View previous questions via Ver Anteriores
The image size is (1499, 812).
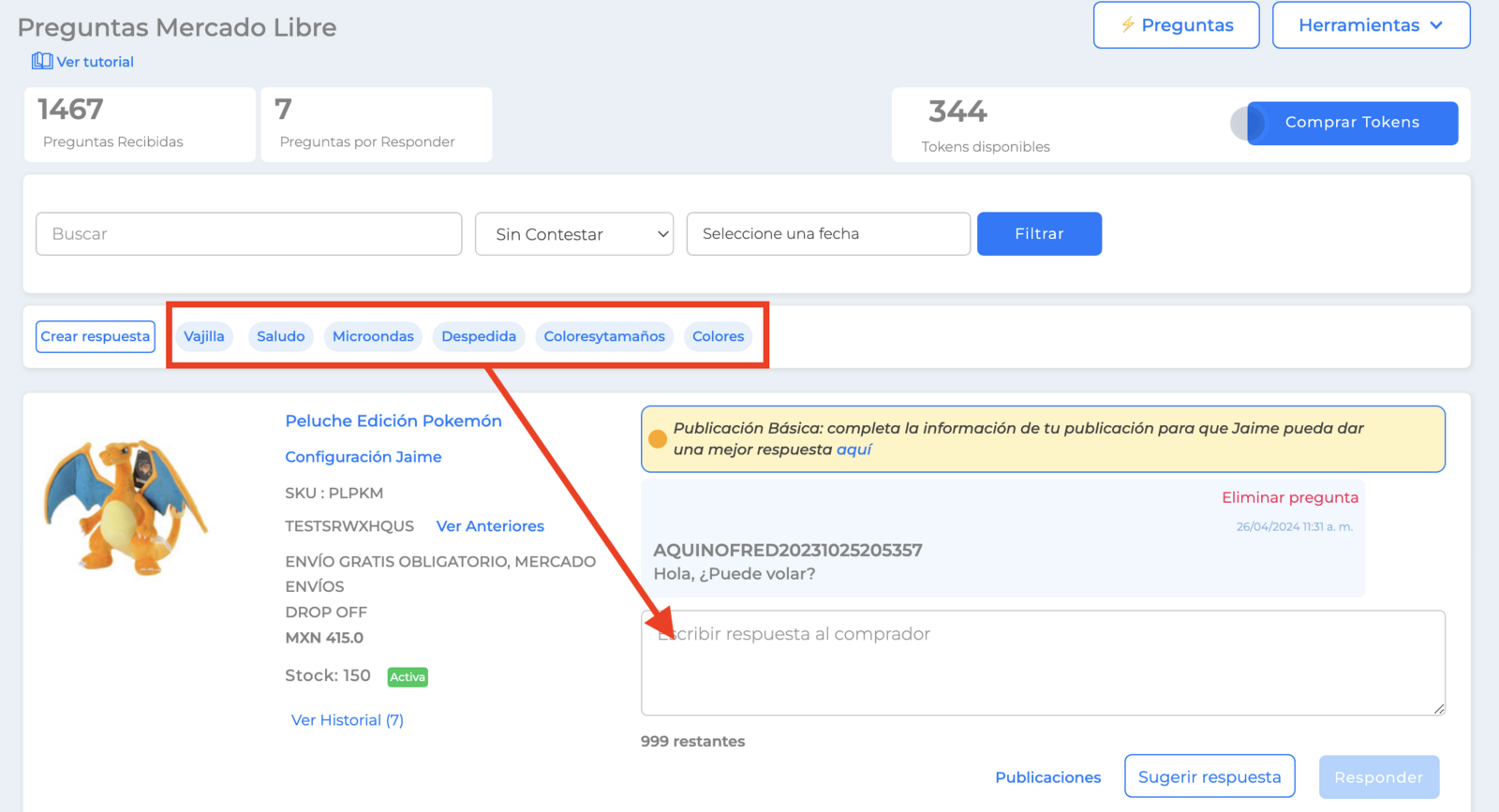[490, 526]
